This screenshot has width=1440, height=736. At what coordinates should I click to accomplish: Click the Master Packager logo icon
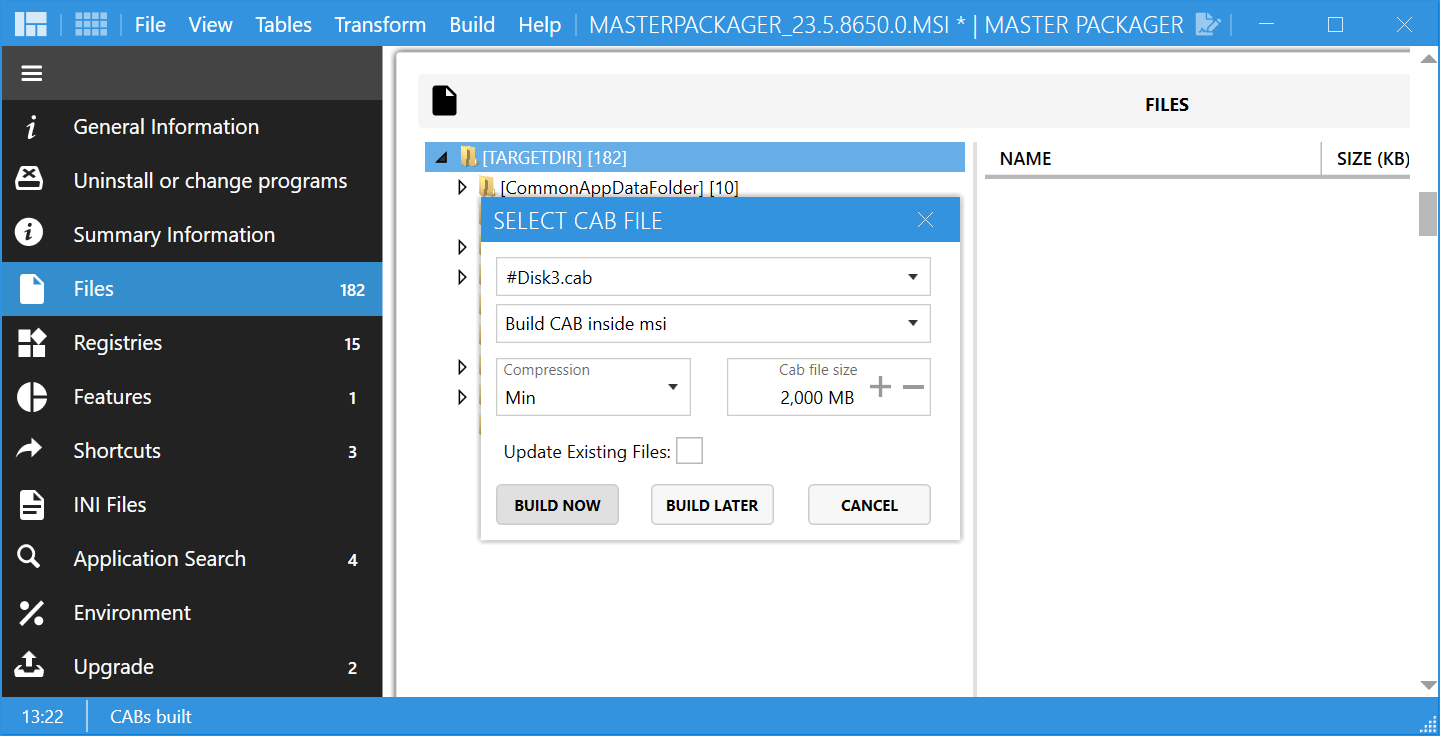click(31, 24)
